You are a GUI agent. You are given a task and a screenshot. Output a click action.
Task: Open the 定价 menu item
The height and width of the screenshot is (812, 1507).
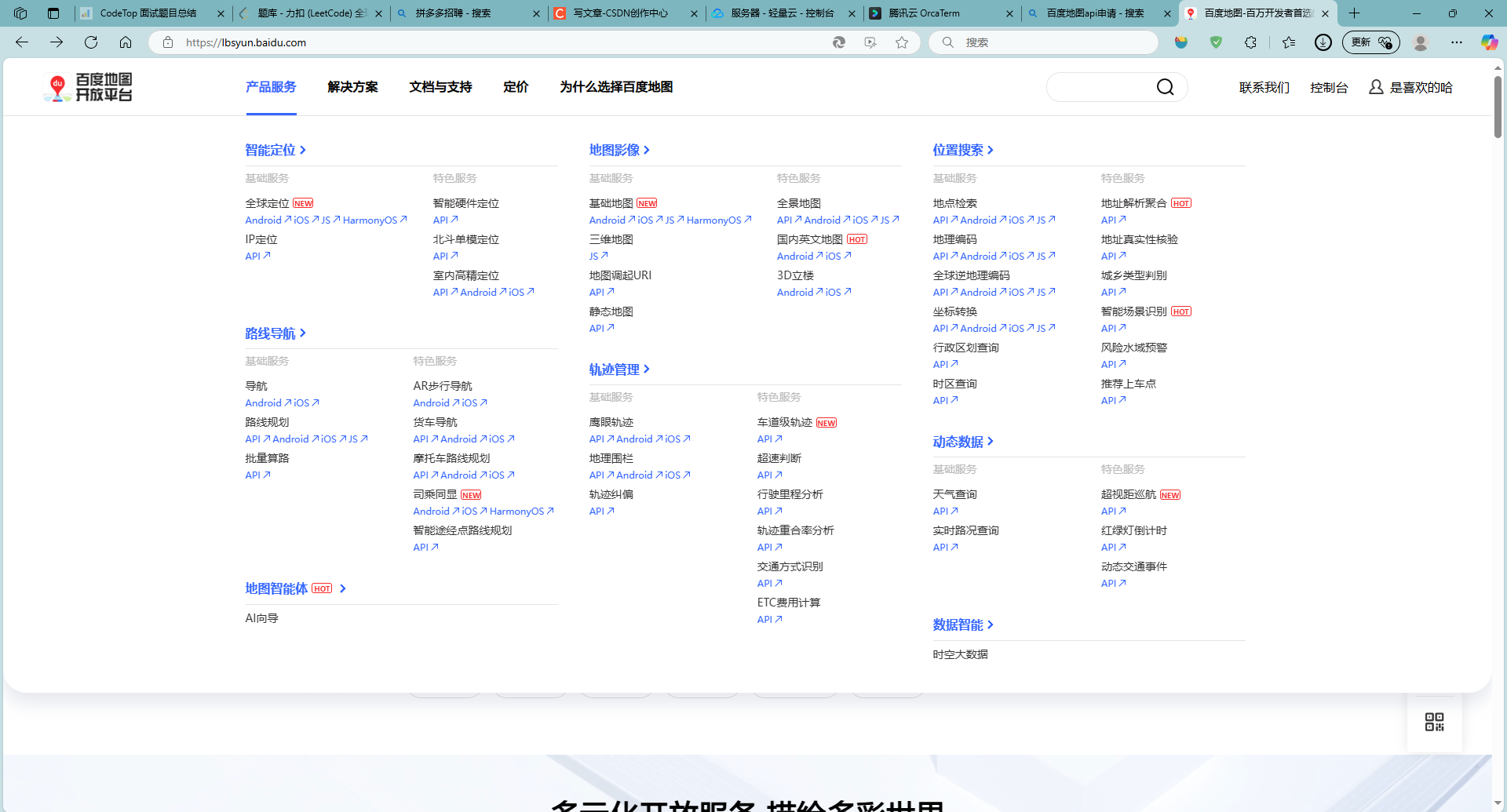(x=516, y=87)
